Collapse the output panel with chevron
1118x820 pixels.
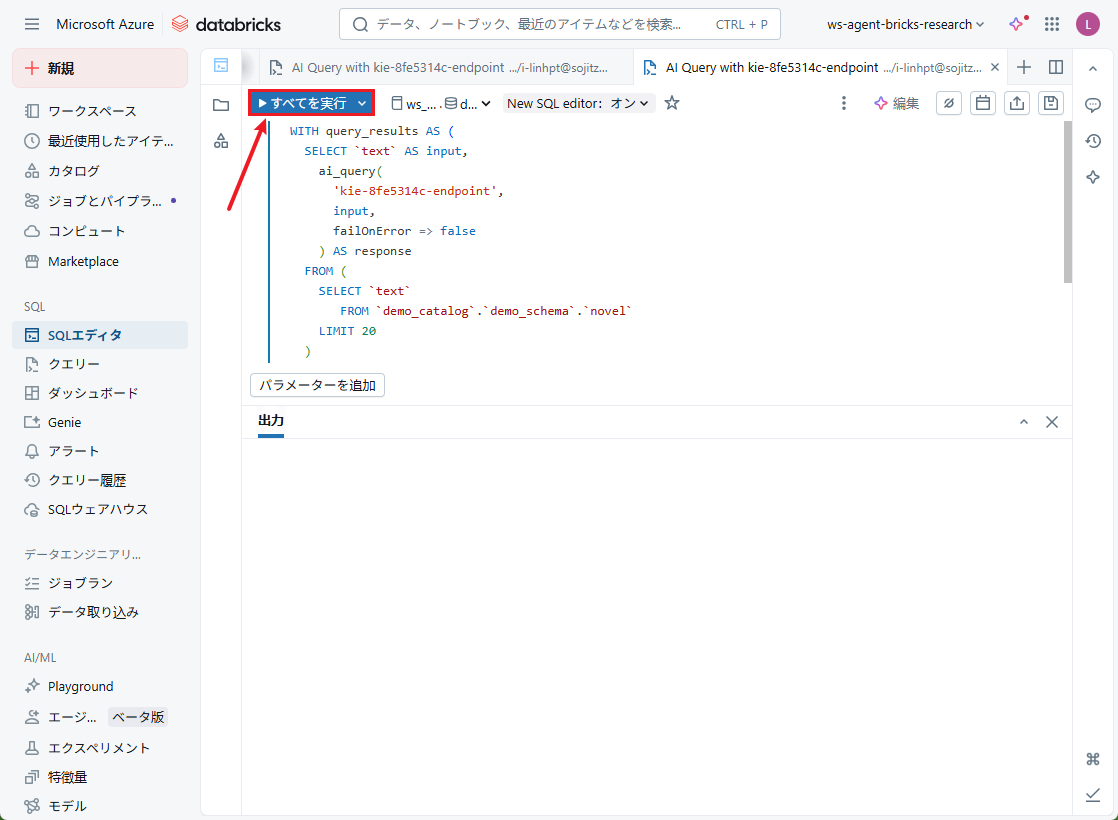click(1023, 422)
